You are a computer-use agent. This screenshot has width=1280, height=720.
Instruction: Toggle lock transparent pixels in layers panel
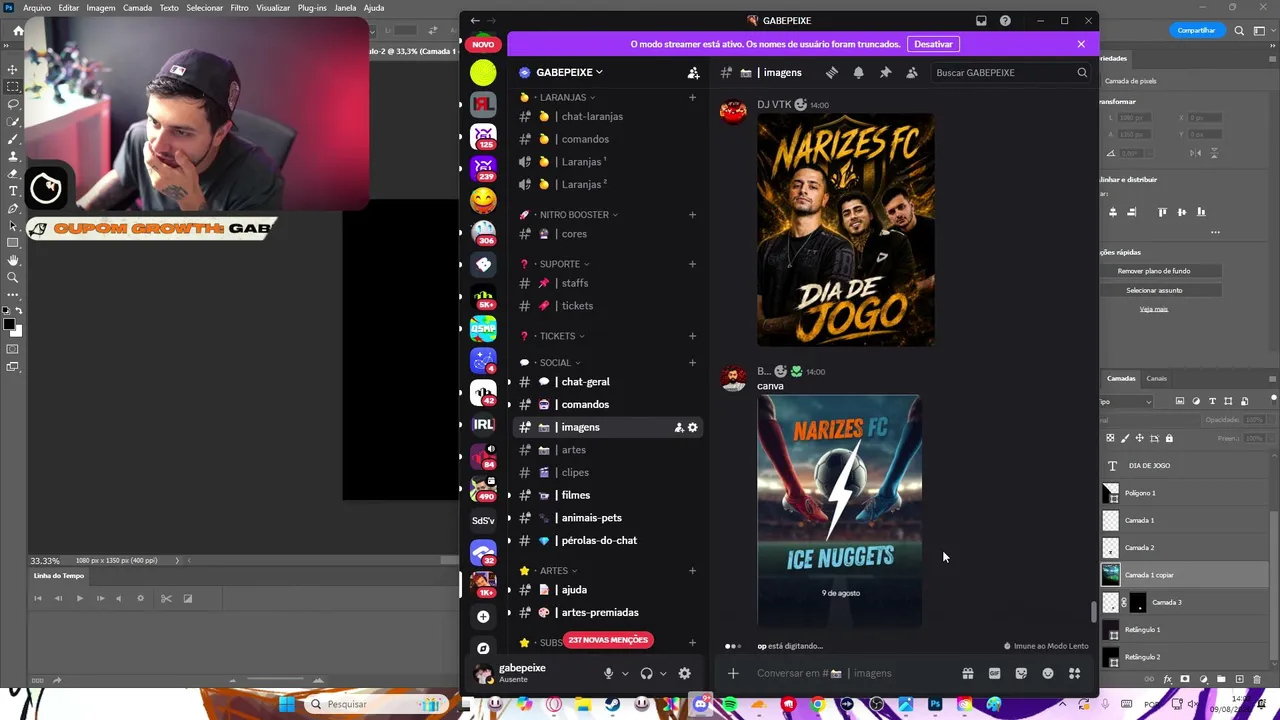pos(1110,438)
